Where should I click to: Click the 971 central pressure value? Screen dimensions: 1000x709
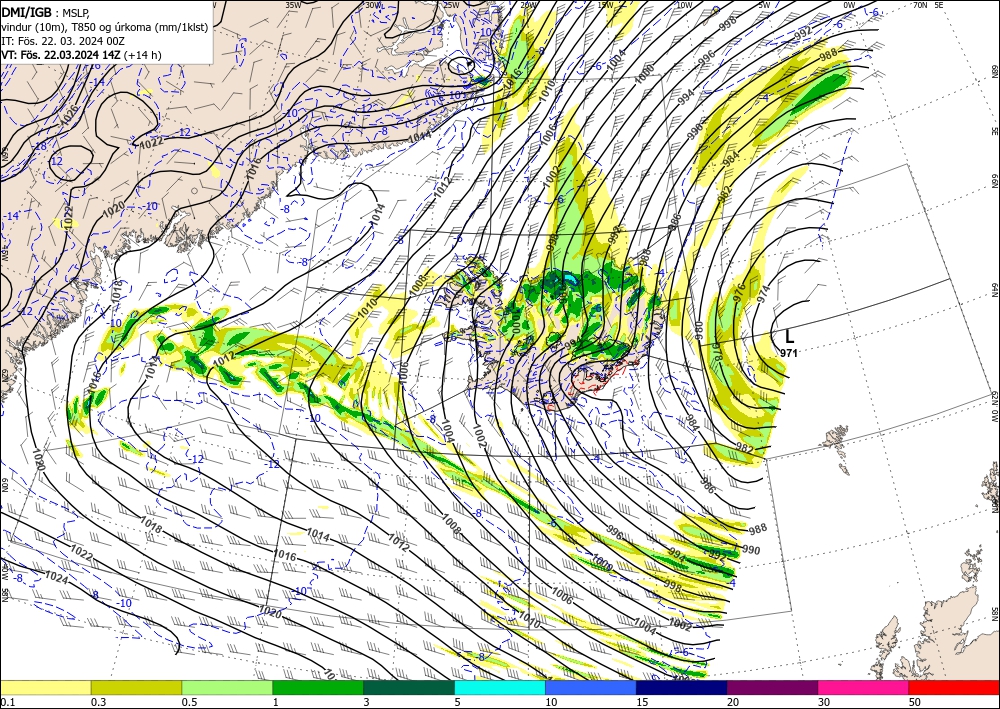[789, 353]
